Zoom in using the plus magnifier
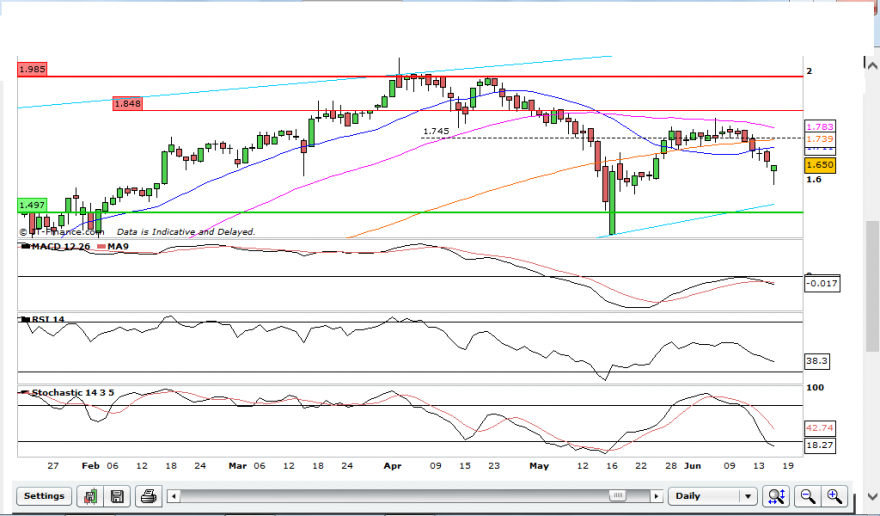Viewport: 880px width, 516px height. pos(835,496)
